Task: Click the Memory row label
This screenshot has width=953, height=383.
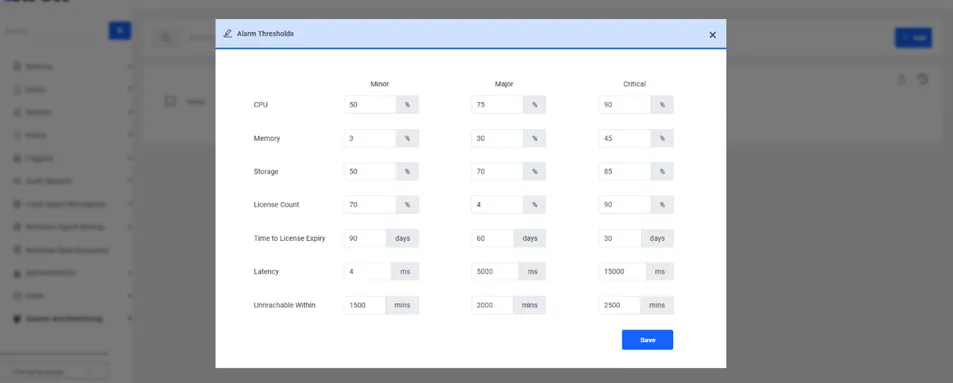Action: 267,138
